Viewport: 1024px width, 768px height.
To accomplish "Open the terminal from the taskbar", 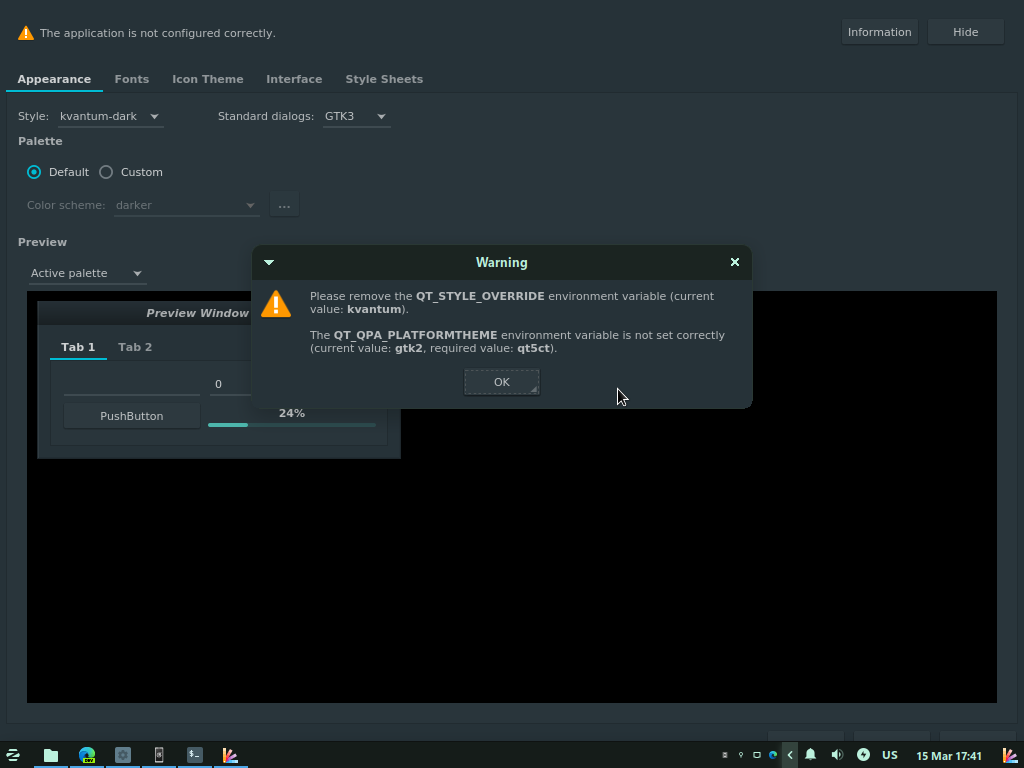I will [195, 755].
